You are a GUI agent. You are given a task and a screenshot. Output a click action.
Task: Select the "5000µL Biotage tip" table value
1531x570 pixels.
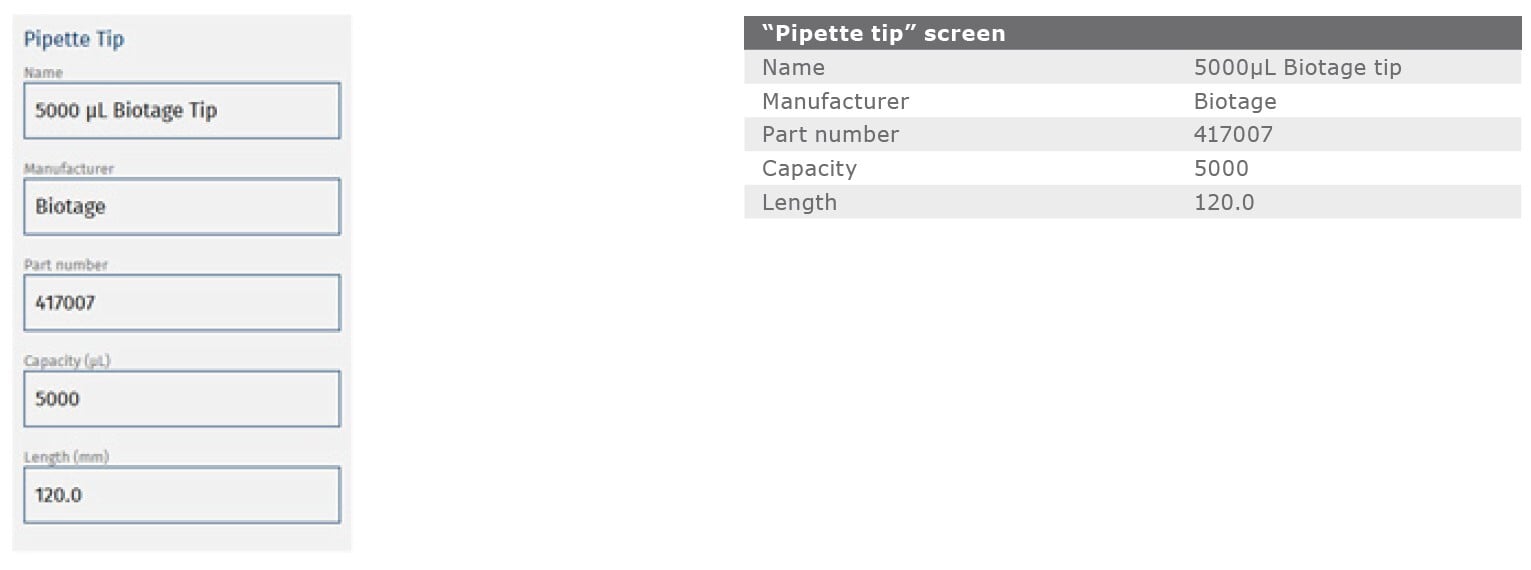pos(1297,68)
